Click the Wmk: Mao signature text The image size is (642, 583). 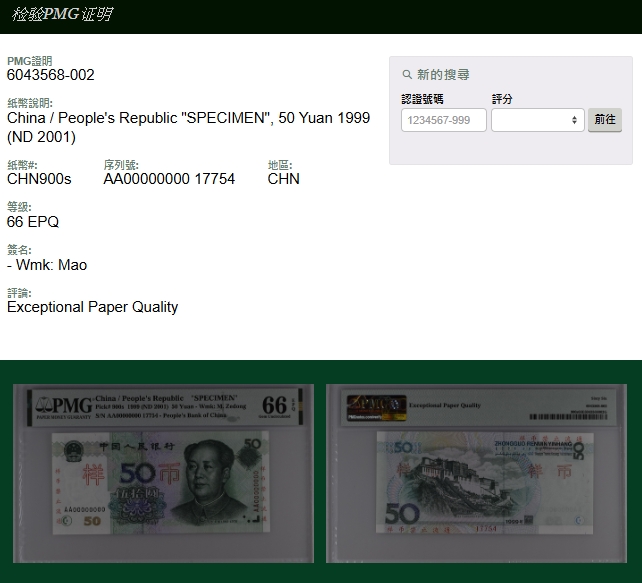tap(47, 265)
